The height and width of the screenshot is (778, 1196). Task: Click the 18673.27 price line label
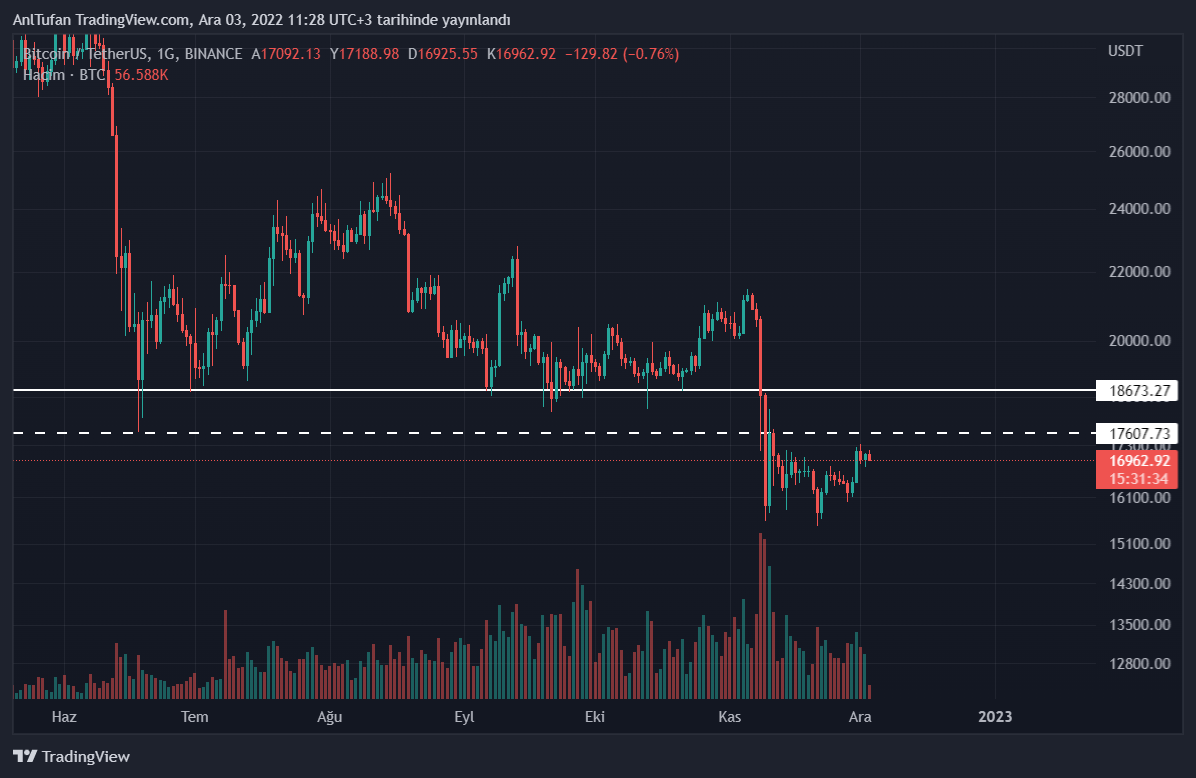pyautogui.click(x=1136, y=390)
